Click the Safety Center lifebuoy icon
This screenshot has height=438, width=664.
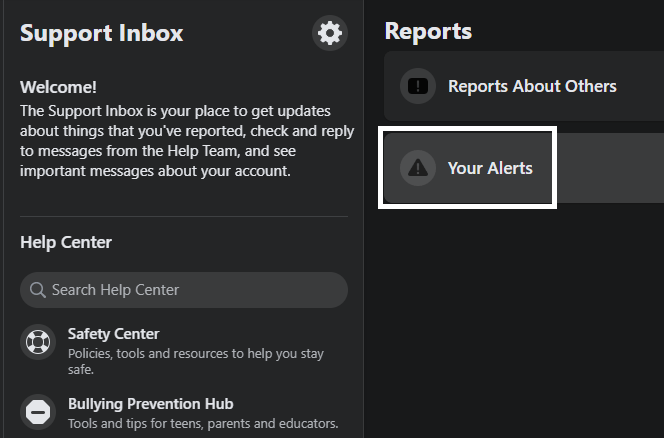[38, 342]
